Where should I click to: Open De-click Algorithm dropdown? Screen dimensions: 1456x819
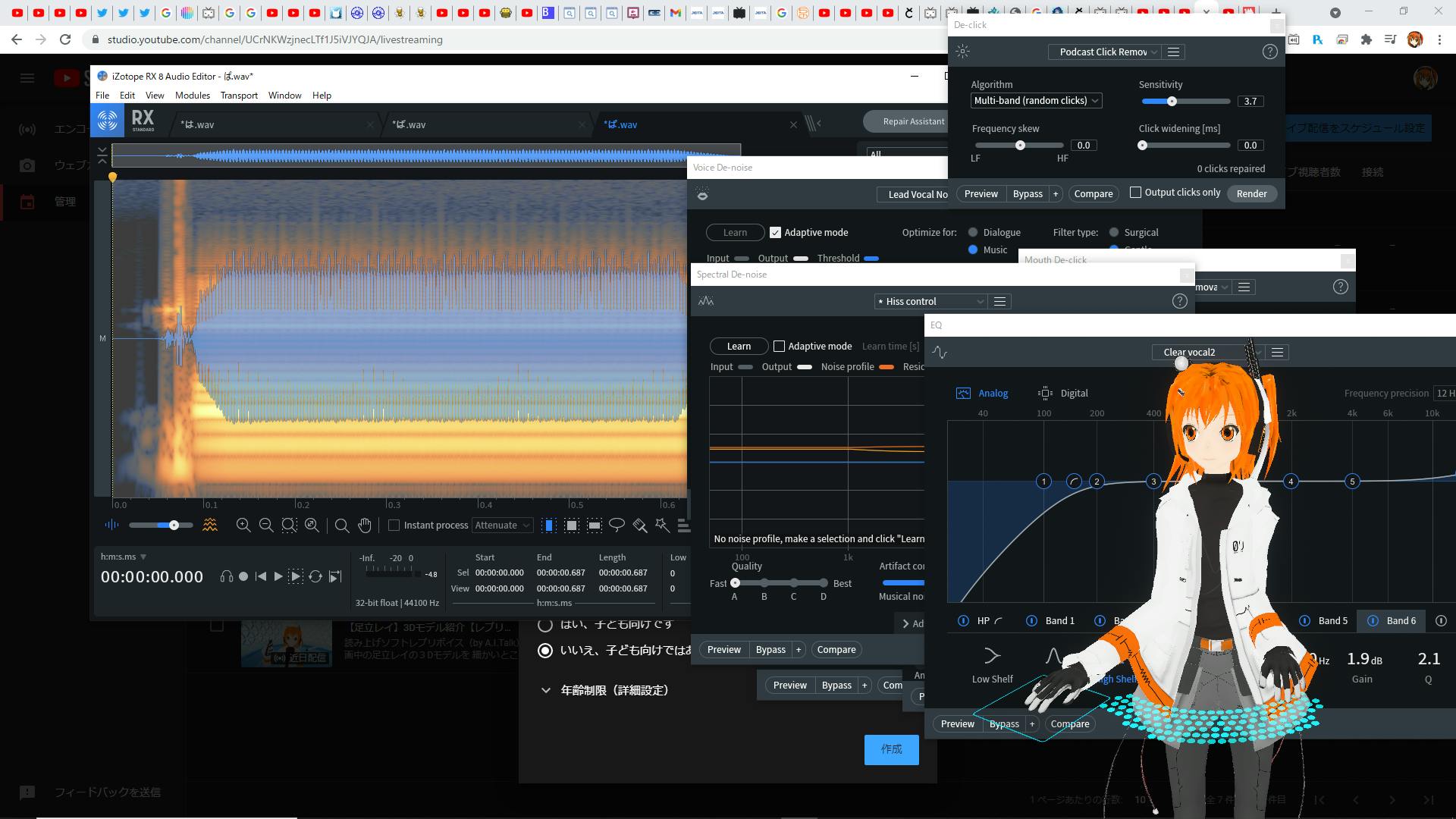[x=1036, y=100]
